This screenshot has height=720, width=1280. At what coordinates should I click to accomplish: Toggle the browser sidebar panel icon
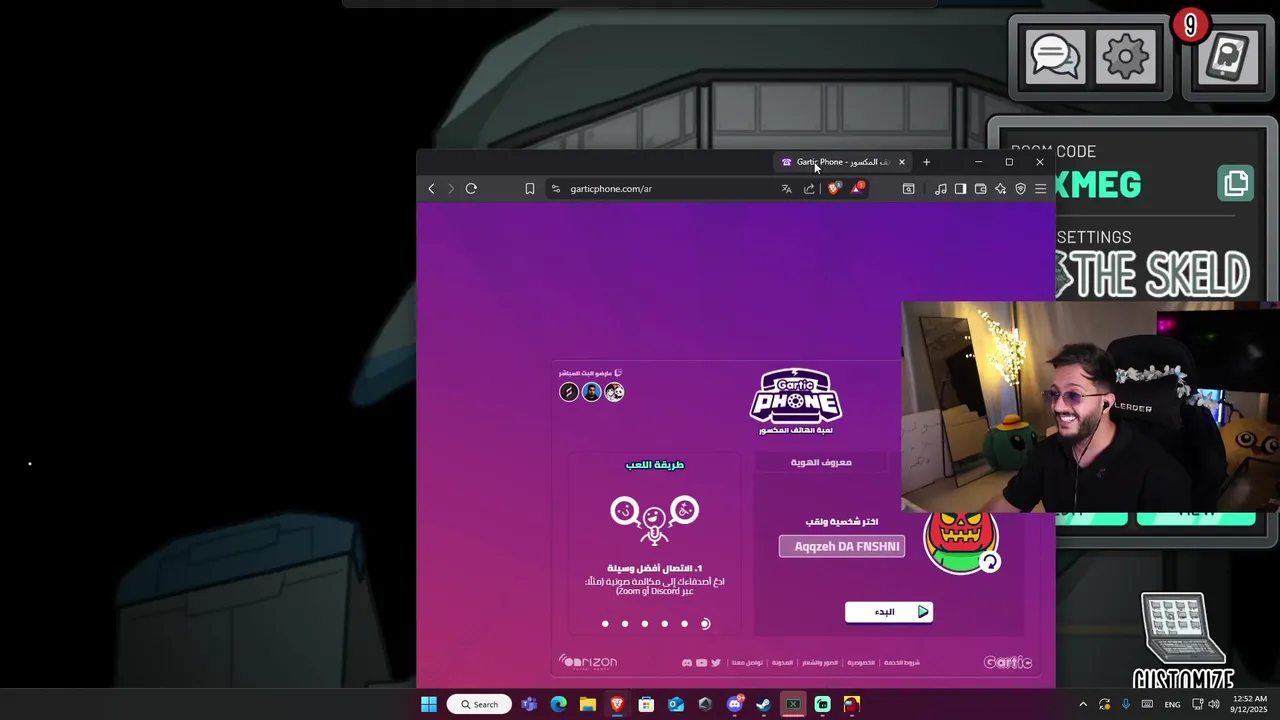click(x=960, y=188)
